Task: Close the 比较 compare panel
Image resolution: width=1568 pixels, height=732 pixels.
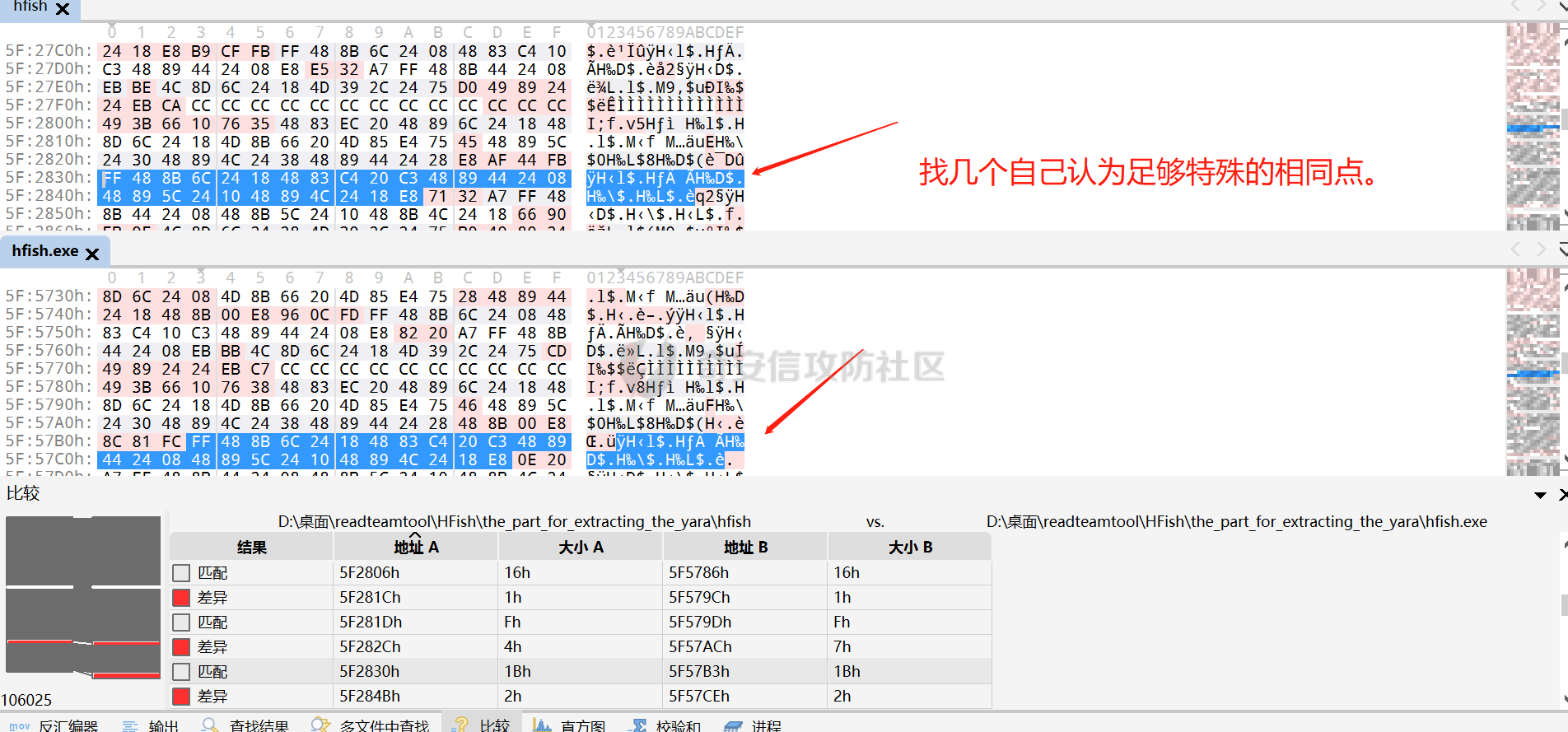Action: coord(1562,495)
